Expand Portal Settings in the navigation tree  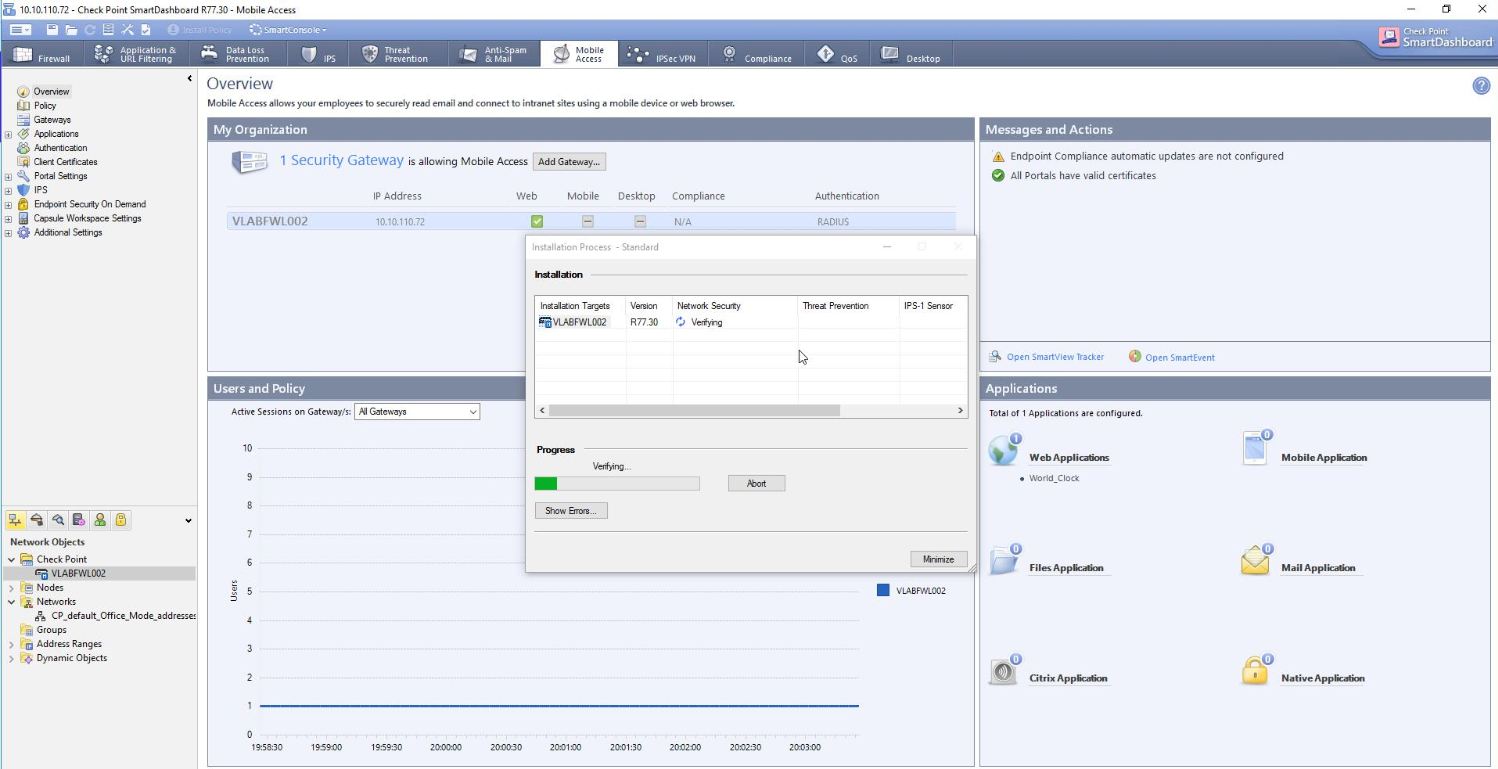8,176
